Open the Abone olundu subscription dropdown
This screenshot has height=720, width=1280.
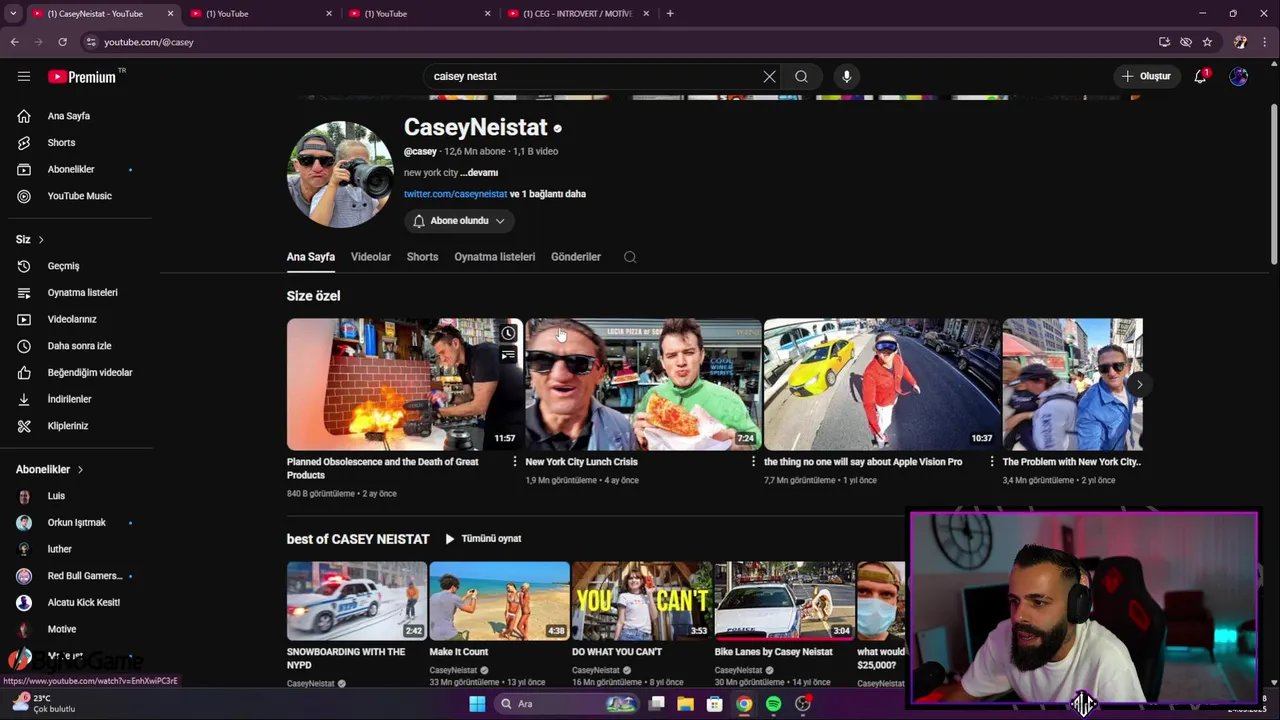(459, 221)
